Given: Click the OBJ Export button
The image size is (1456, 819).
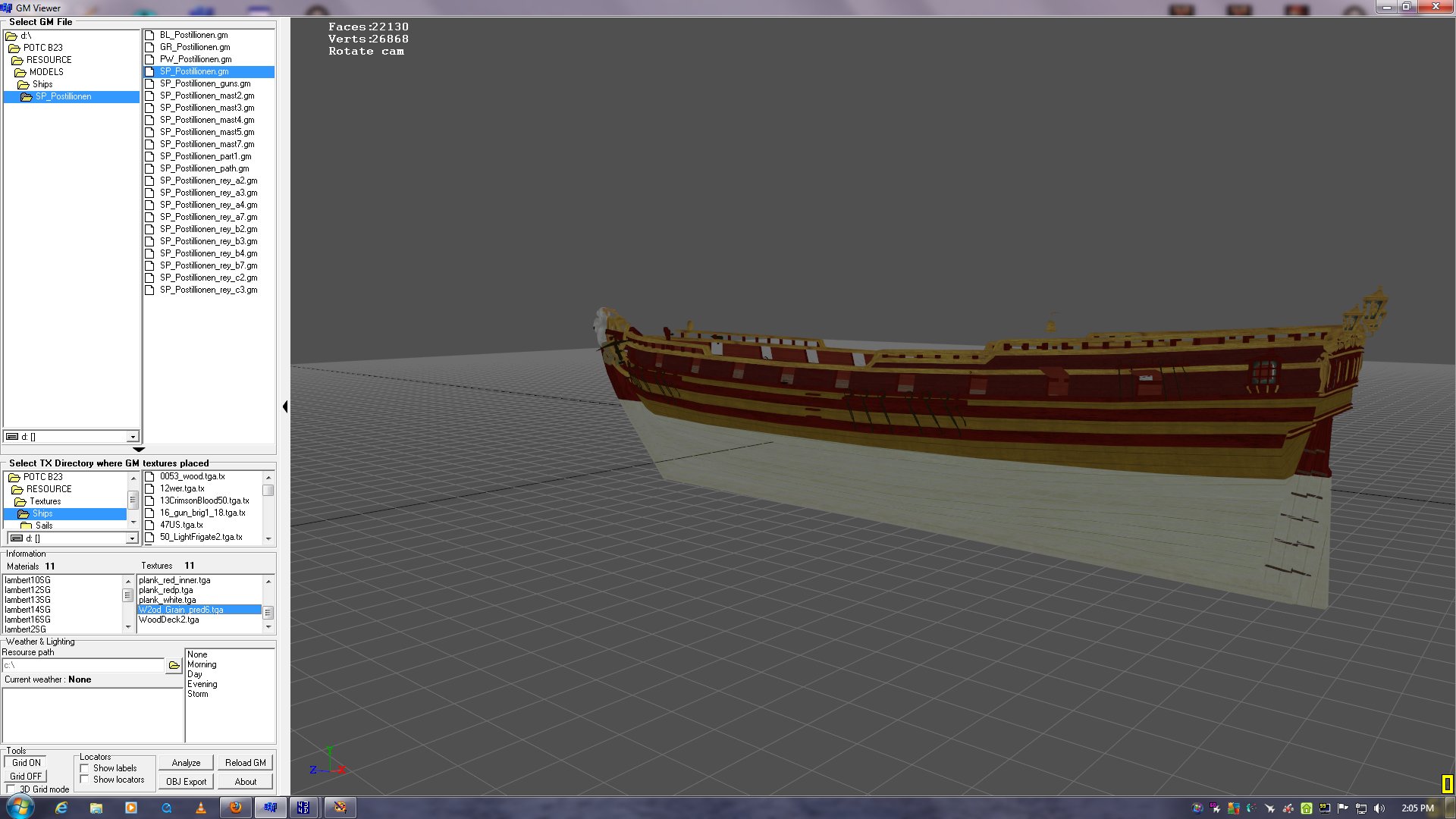Looking at the screenshot, I should point(186,782).
